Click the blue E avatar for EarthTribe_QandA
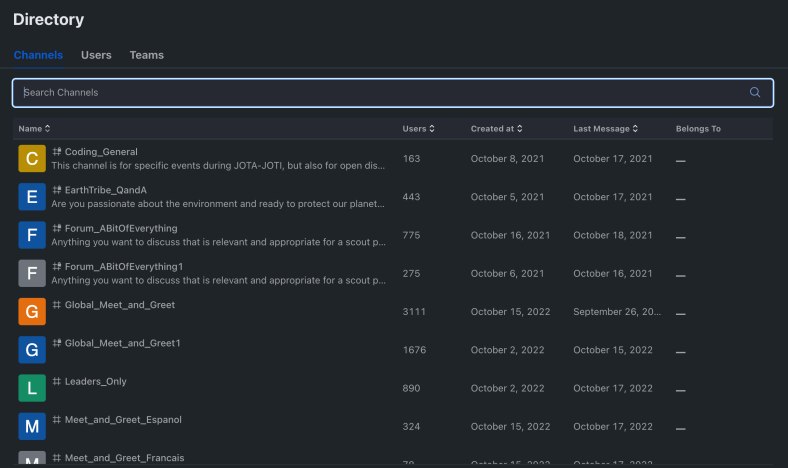The image size is (788, 468). pyautogui.click(x=32, y=197)
